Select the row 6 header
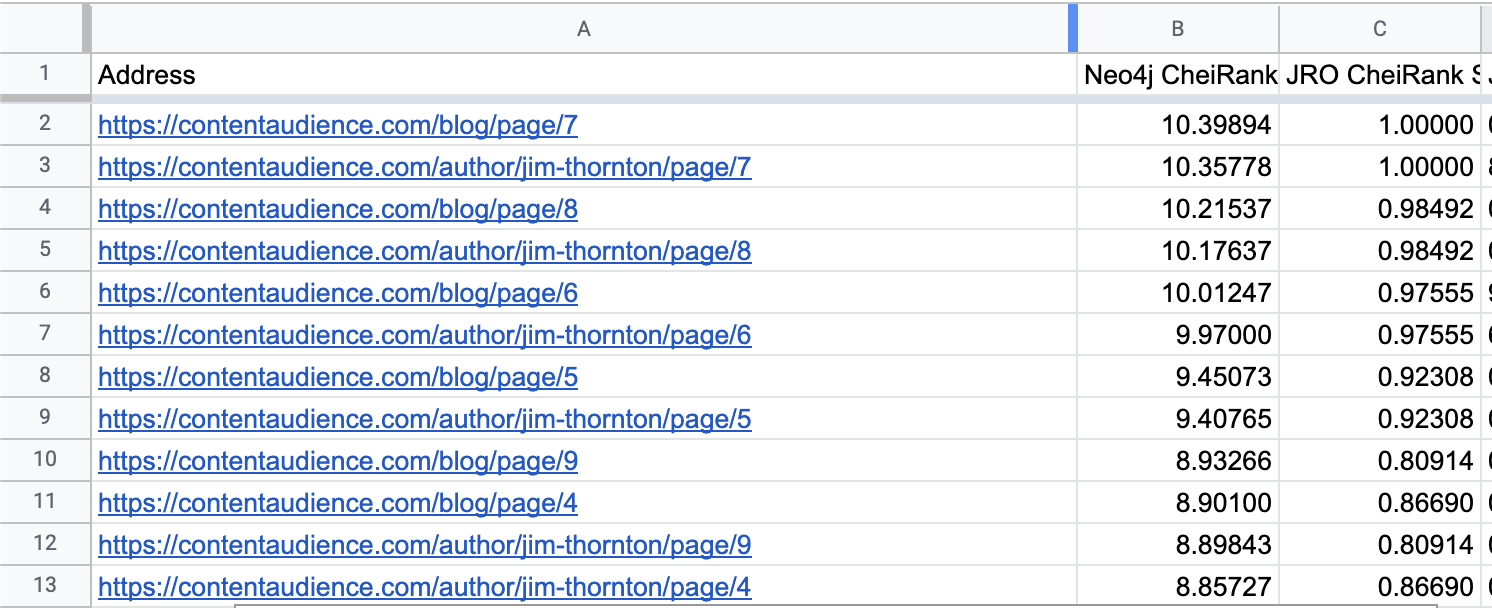 click(45, 294)
